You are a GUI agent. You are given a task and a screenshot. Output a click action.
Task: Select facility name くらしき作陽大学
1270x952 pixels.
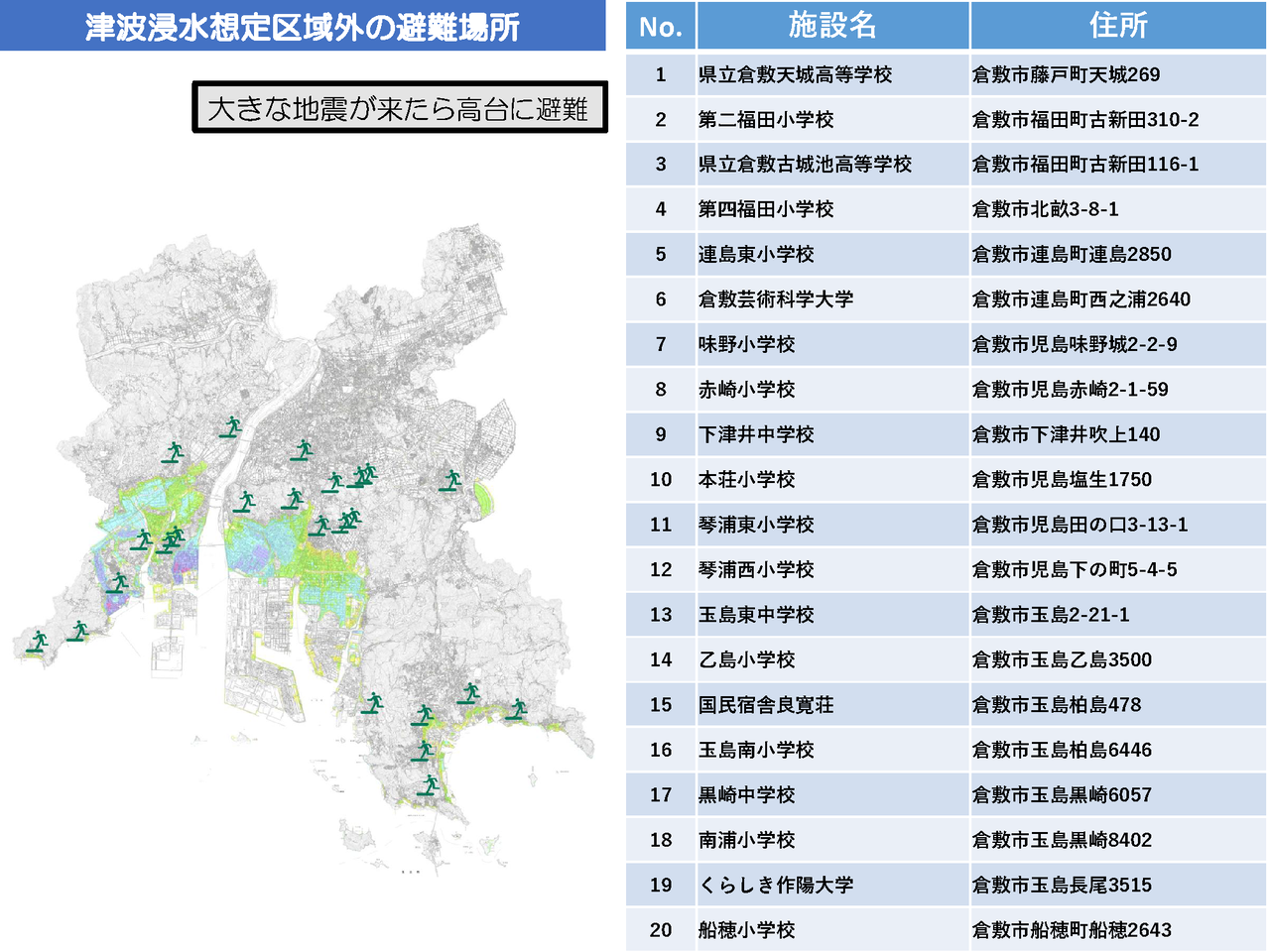[x=776, y=885]
